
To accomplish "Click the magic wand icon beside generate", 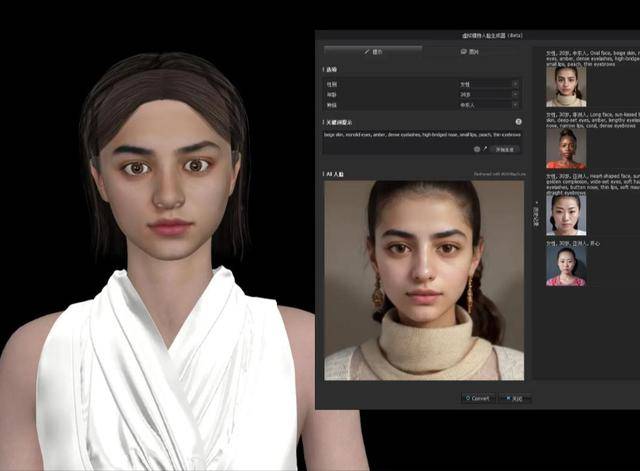I will [486, 149].
